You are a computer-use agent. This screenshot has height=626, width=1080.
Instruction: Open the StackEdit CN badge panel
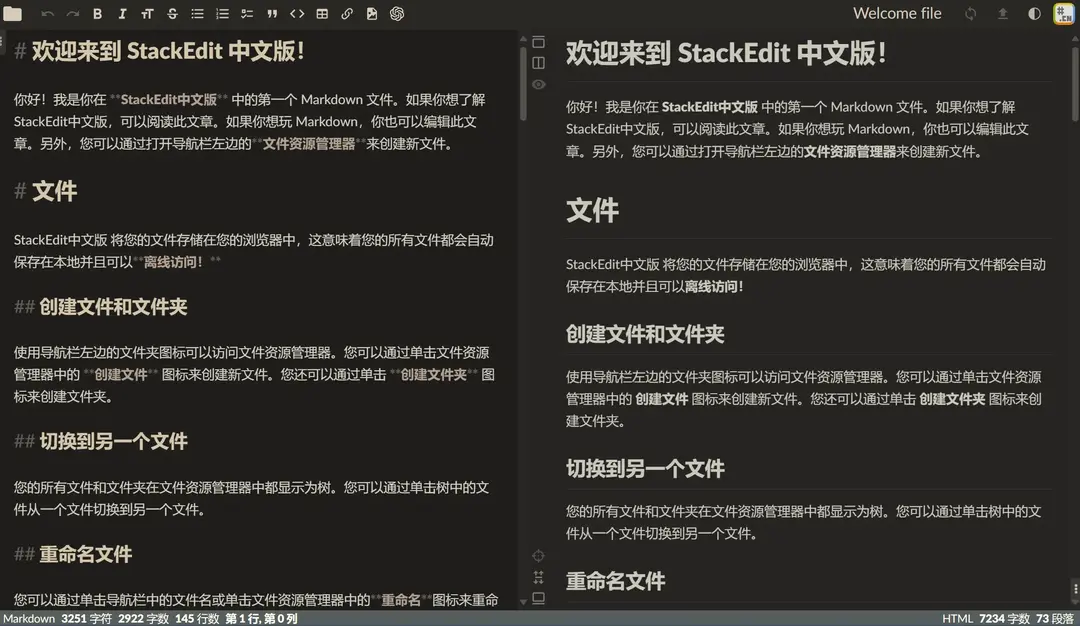click(x=1062, y=13)
